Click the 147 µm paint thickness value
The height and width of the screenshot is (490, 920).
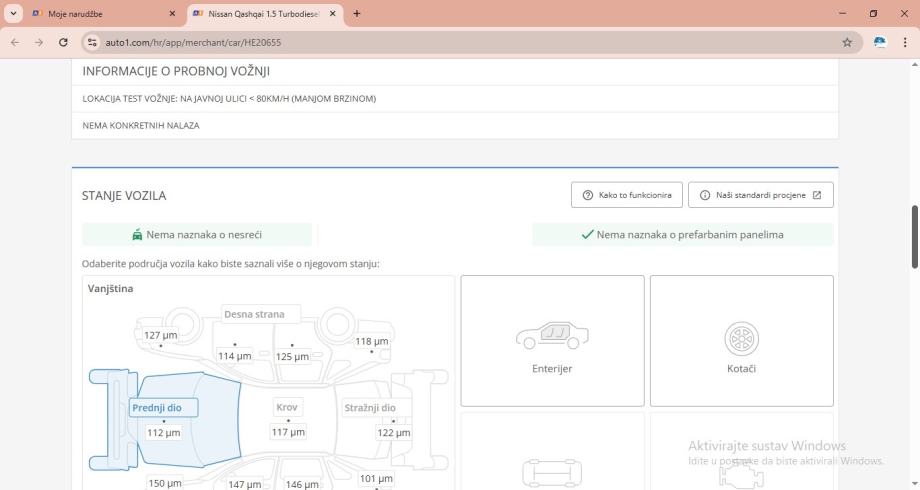245,484
